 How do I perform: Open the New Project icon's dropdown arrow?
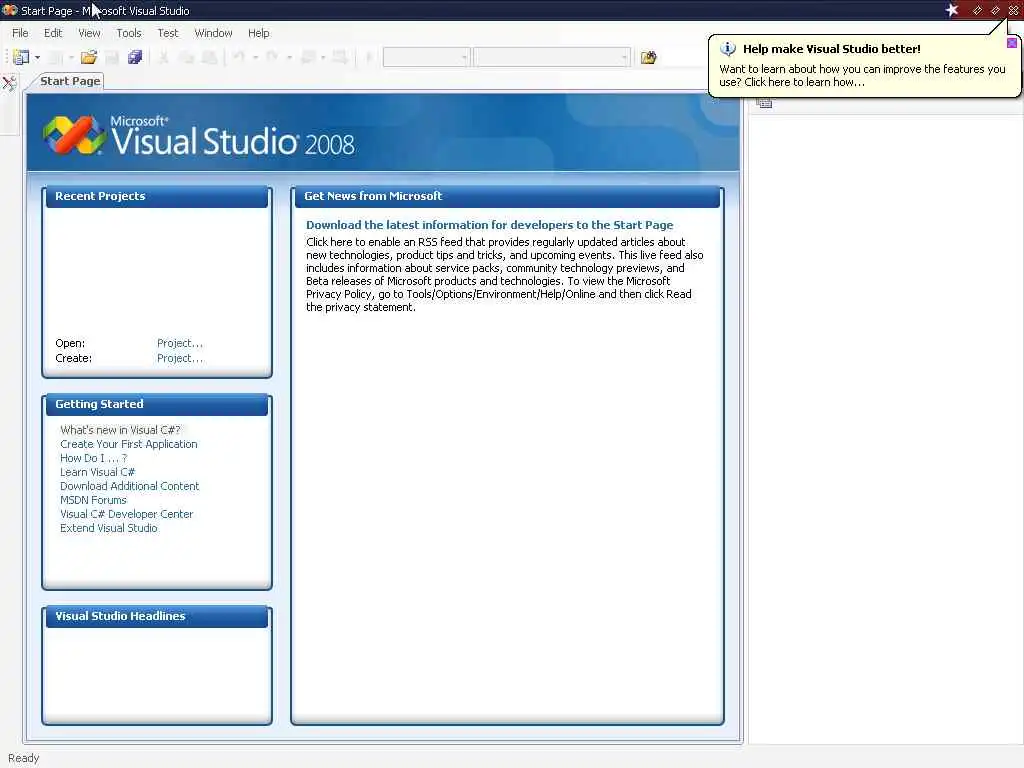pyautogui.click(x=37, y=57)
